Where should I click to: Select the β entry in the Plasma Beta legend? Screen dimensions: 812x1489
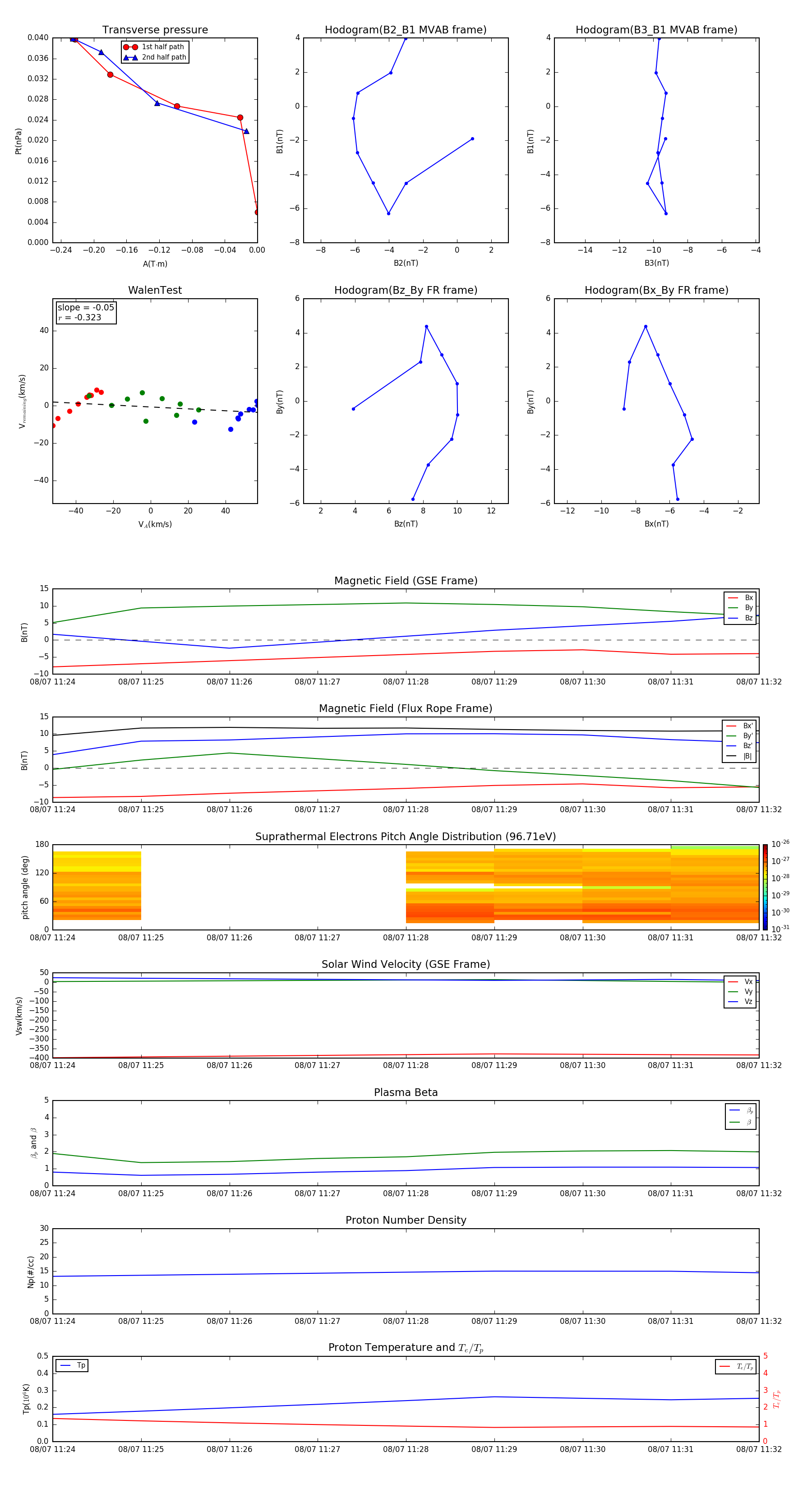741,1122
